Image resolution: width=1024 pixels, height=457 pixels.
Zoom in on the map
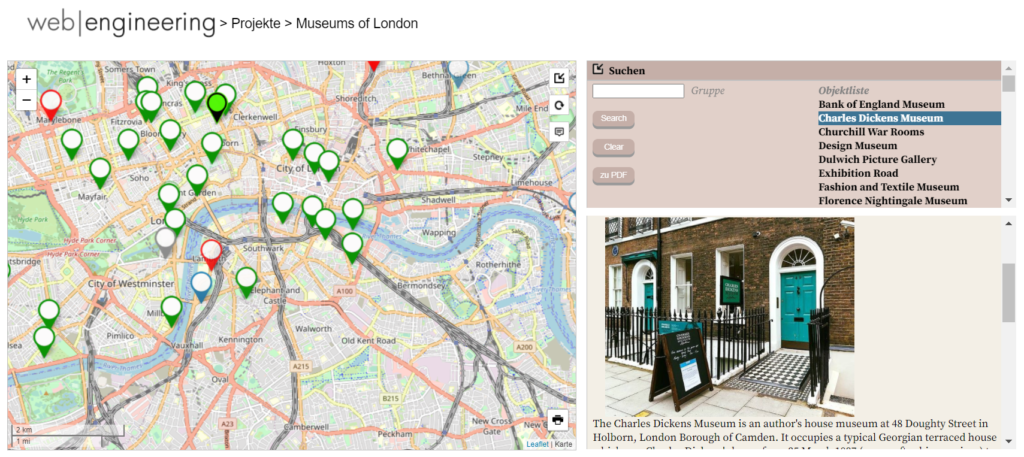pos(27,79)
